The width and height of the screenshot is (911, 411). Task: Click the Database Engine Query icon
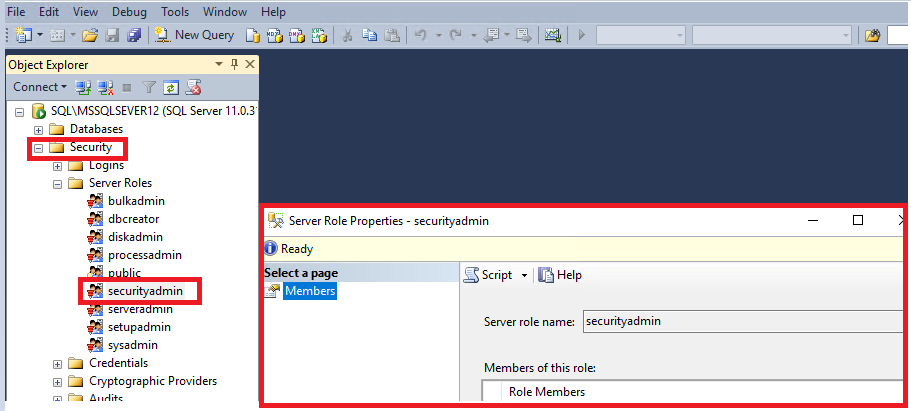[252, 35]
